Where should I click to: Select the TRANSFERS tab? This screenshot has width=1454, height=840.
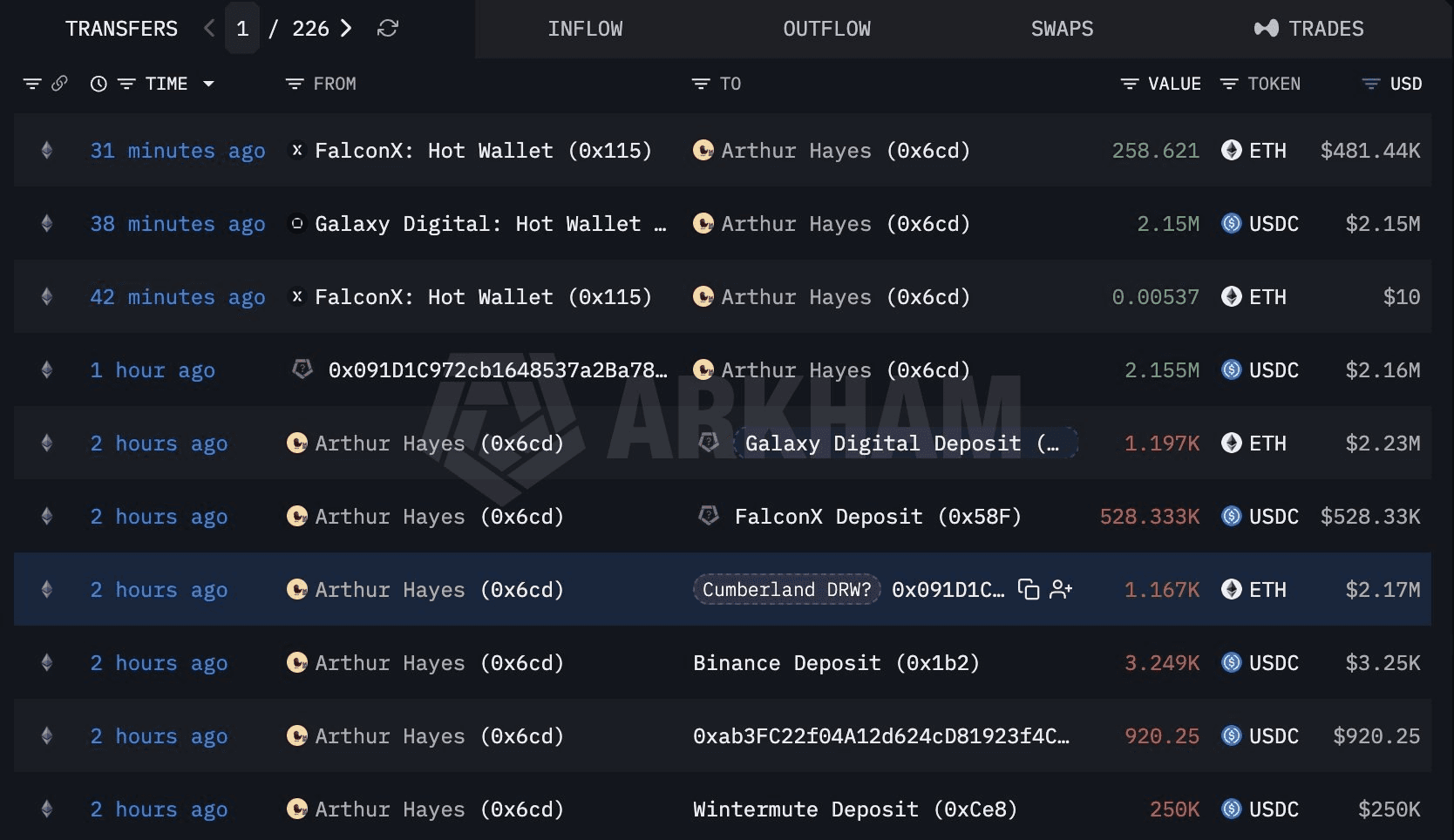(x=121, y=29)
